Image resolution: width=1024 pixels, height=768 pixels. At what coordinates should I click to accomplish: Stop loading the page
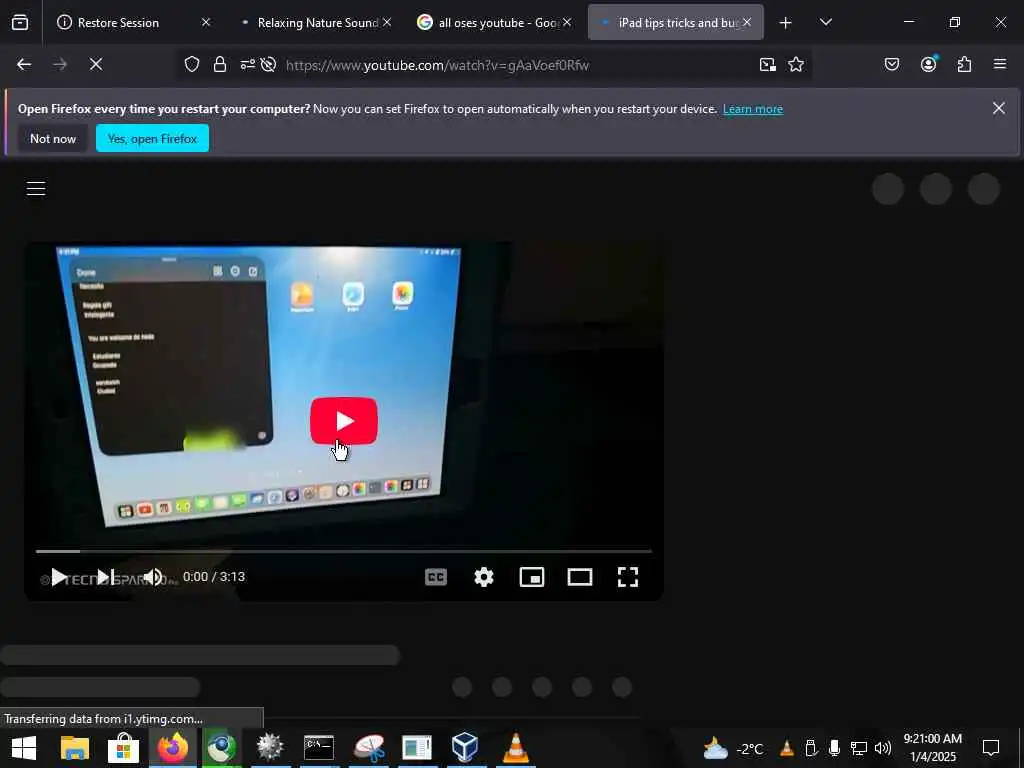pos(95,64)
